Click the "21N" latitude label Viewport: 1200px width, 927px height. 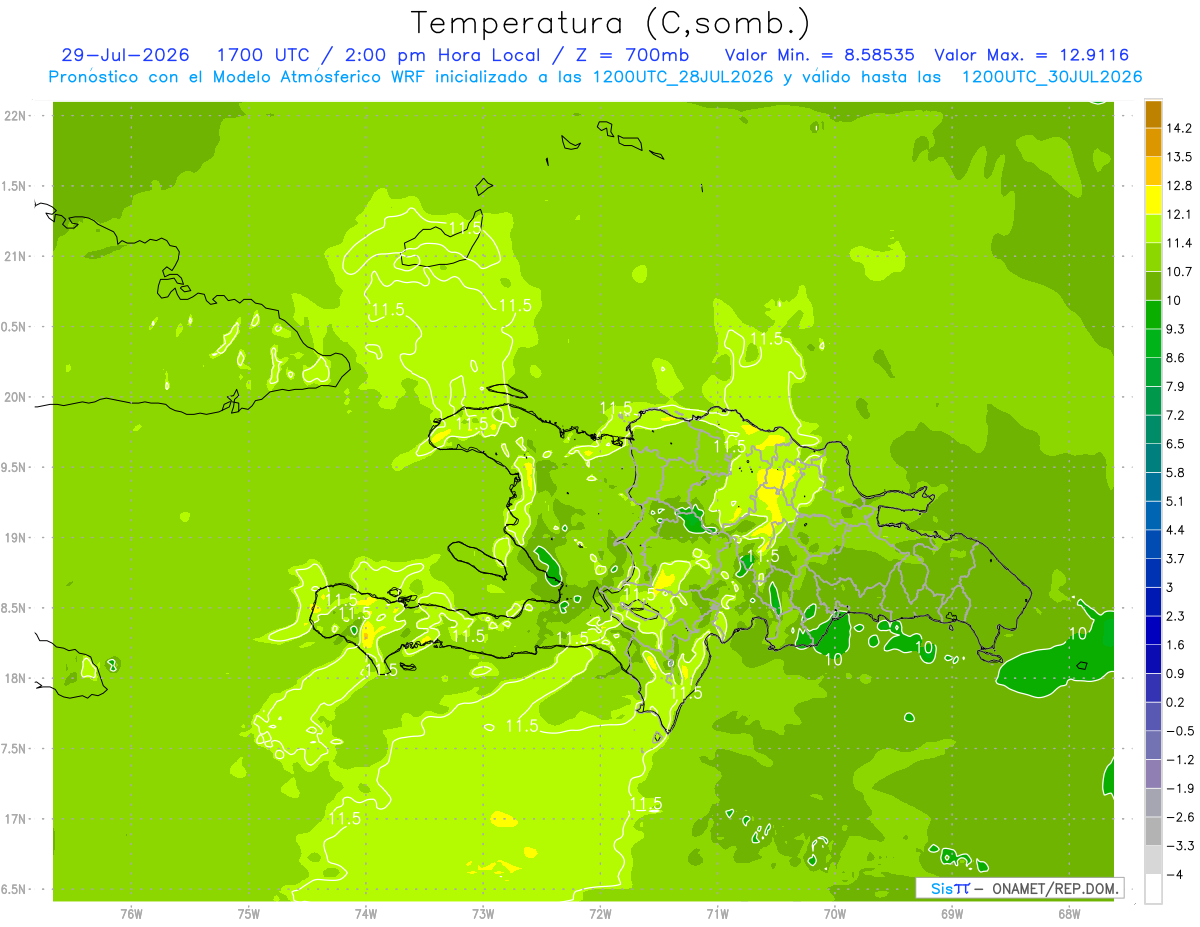[16, 257]
